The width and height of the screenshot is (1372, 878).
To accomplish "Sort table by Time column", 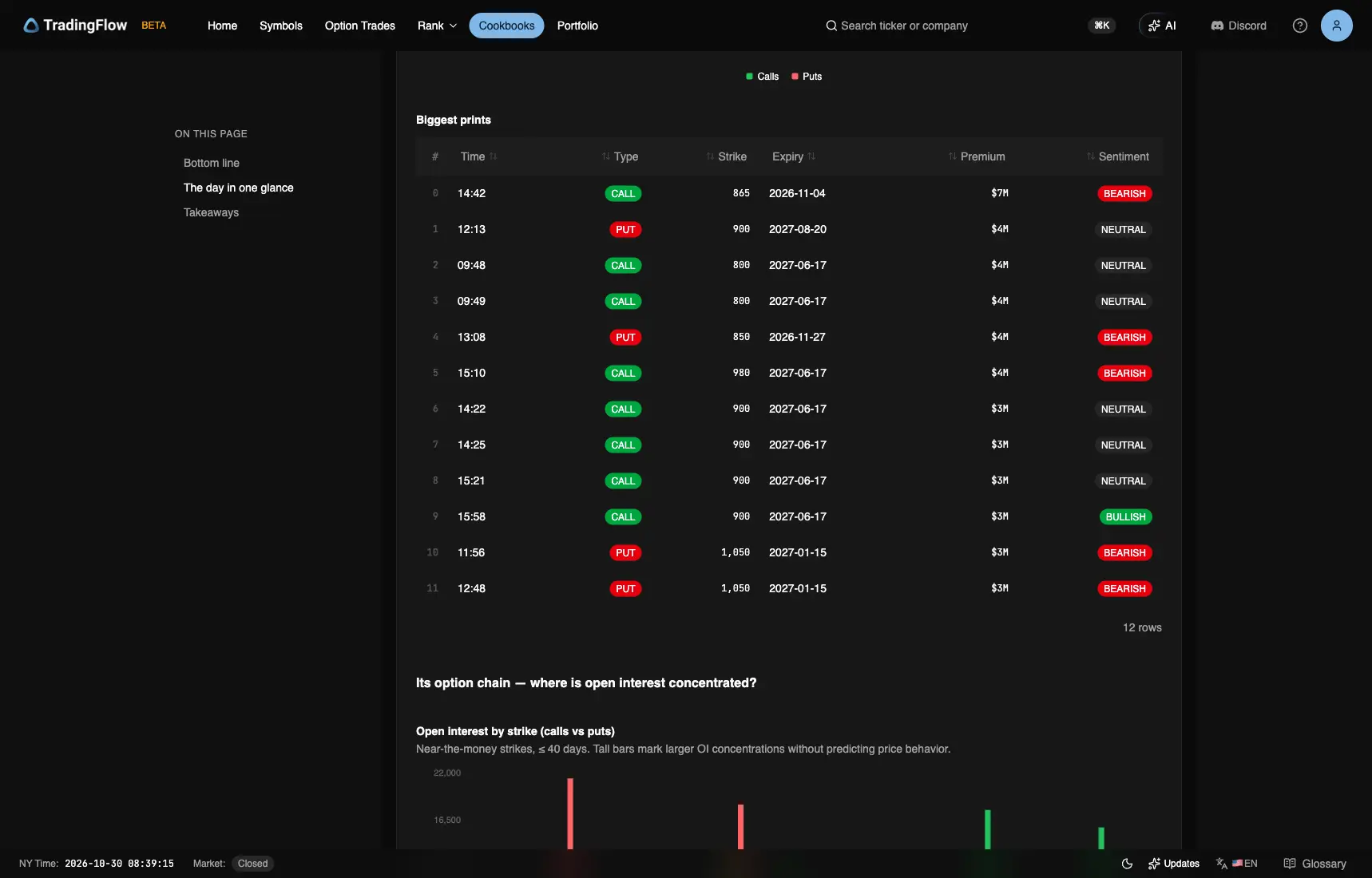I will 478,156.
